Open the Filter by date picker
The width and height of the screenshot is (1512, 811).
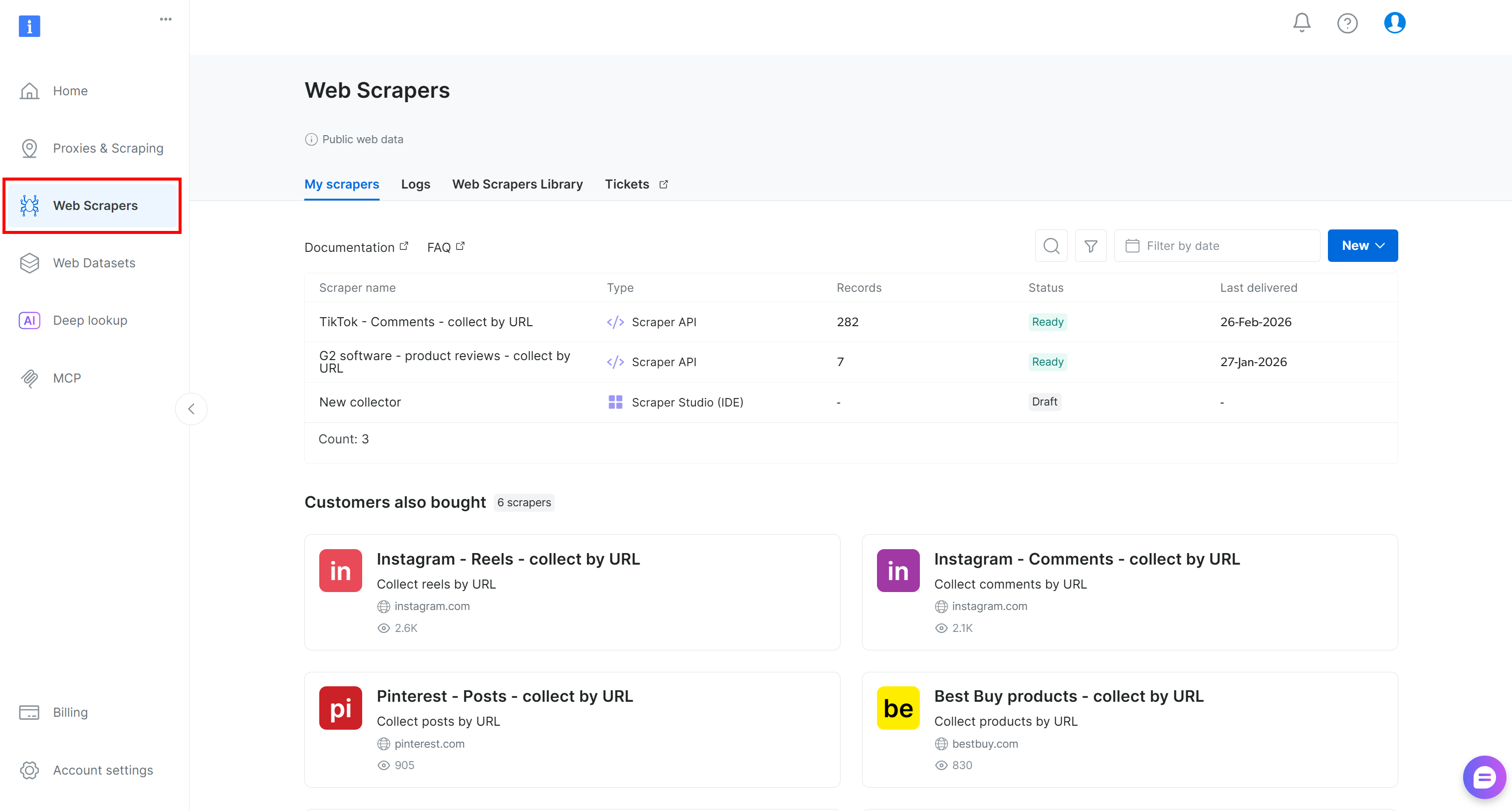(x=1216, y=246)
